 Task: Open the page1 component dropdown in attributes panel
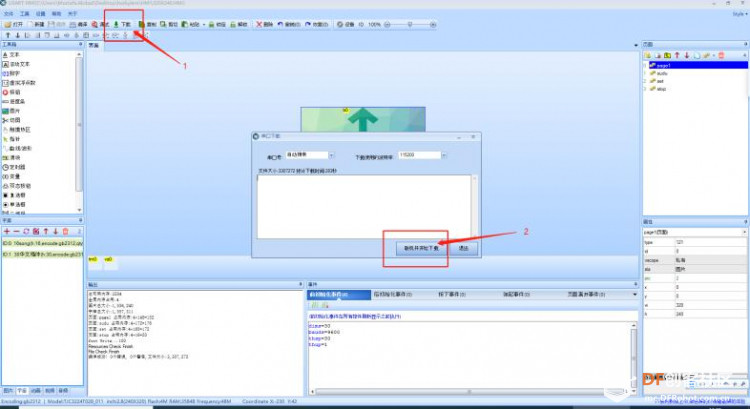point(744,232)
